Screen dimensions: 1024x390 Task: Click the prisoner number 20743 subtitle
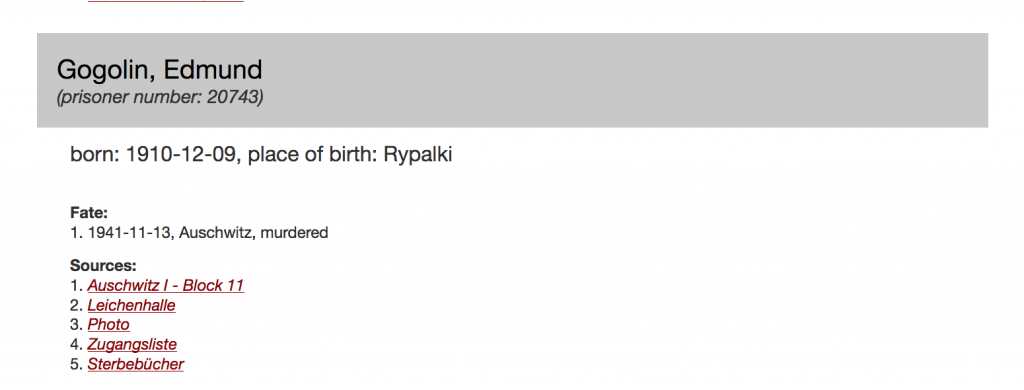(x=160, y=97)
